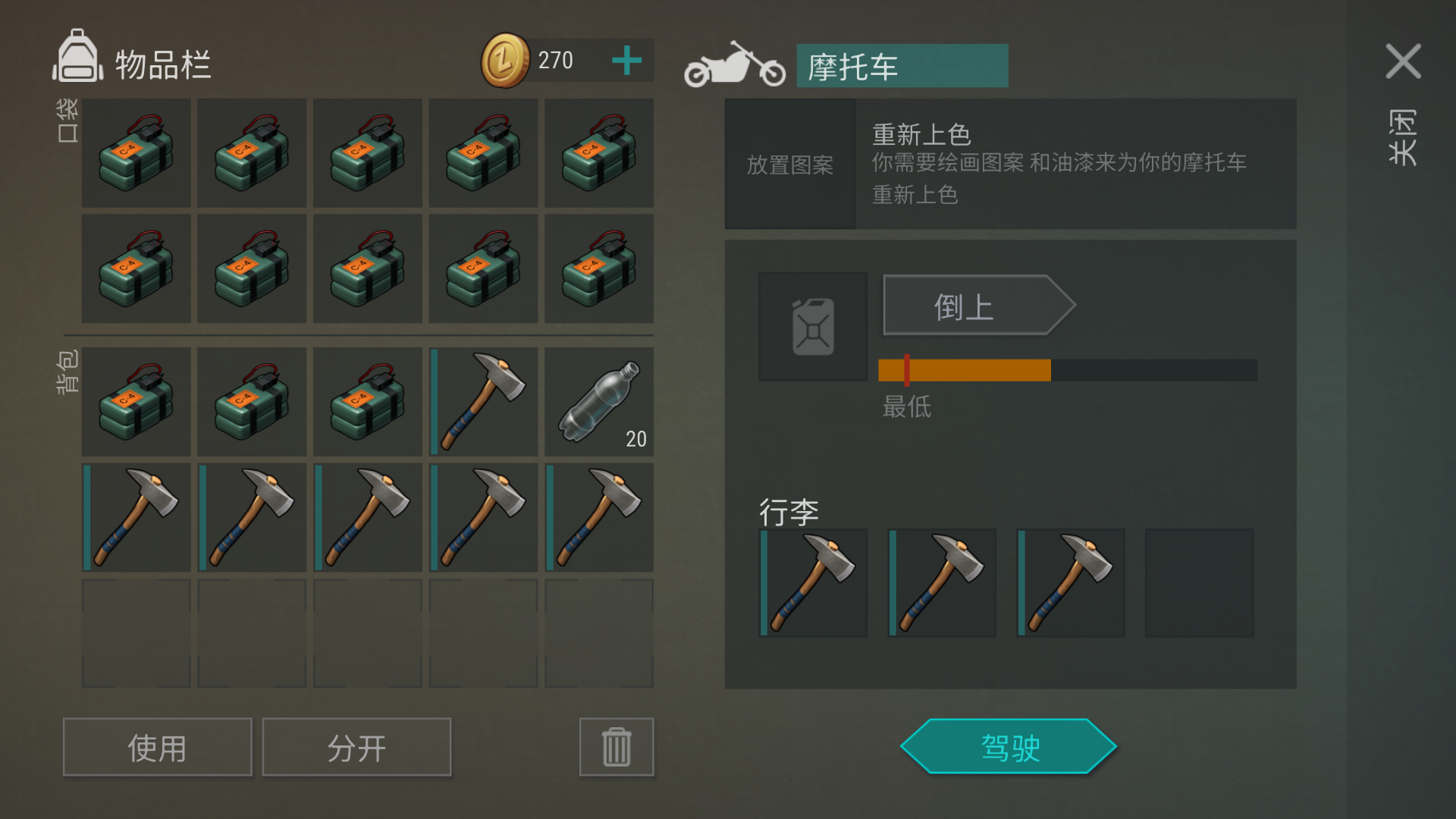This screenshot has height=819, width=1456.
Task: Select last C4 in second pocket row
Action: (599, 268)
